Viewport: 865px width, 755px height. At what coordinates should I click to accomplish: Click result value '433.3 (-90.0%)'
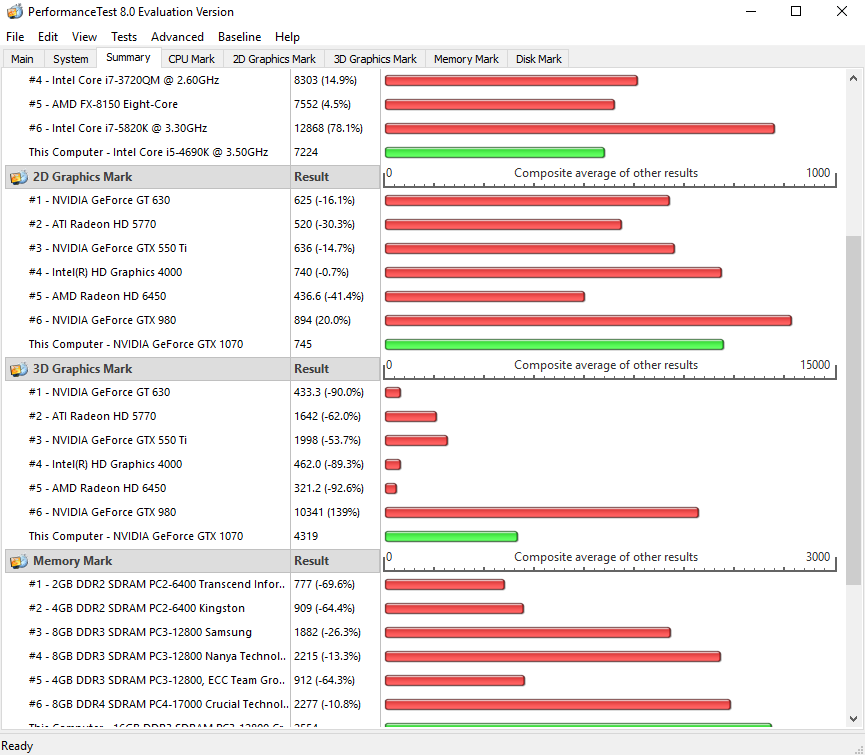tap(329, 392)
